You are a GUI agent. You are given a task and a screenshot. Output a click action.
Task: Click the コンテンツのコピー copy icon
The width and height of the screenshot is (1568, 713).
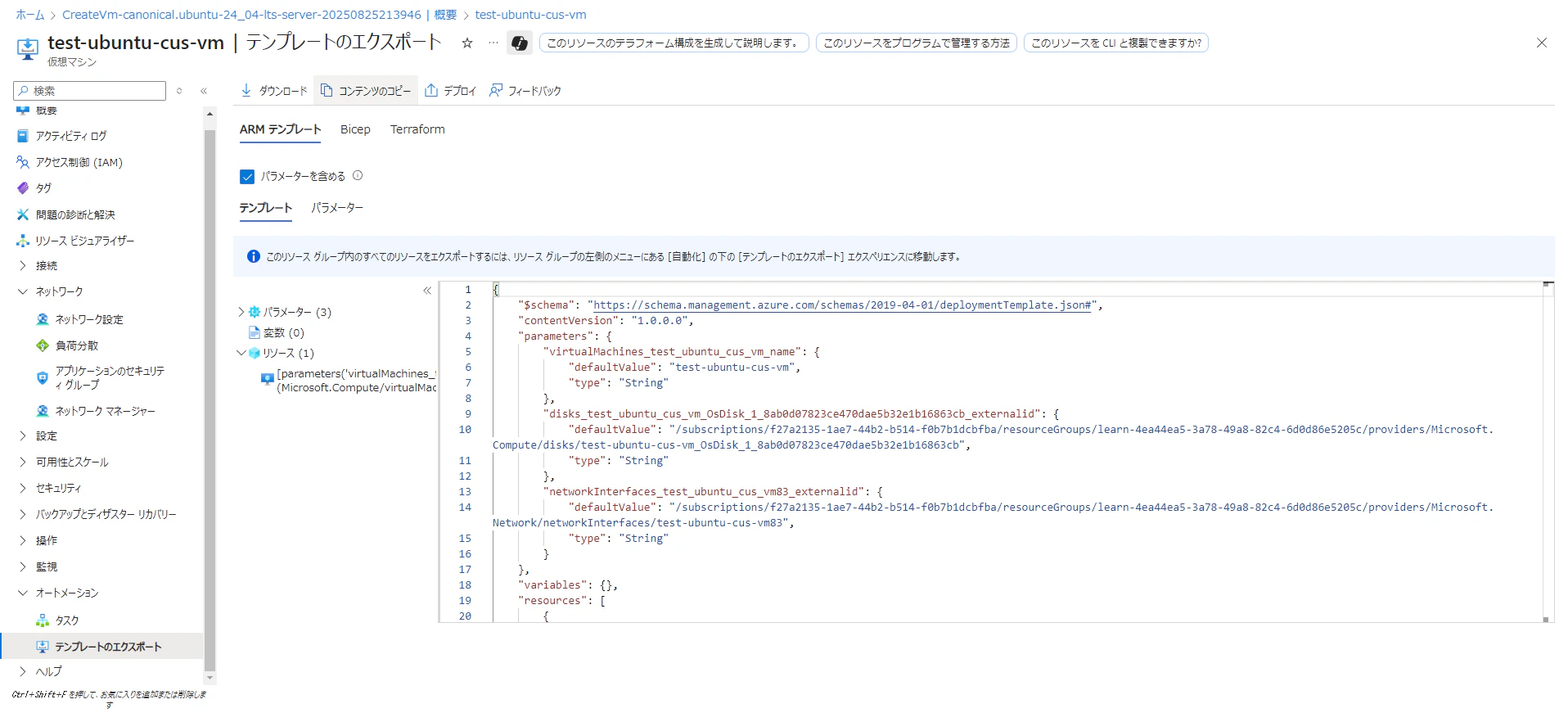[327, 90]
